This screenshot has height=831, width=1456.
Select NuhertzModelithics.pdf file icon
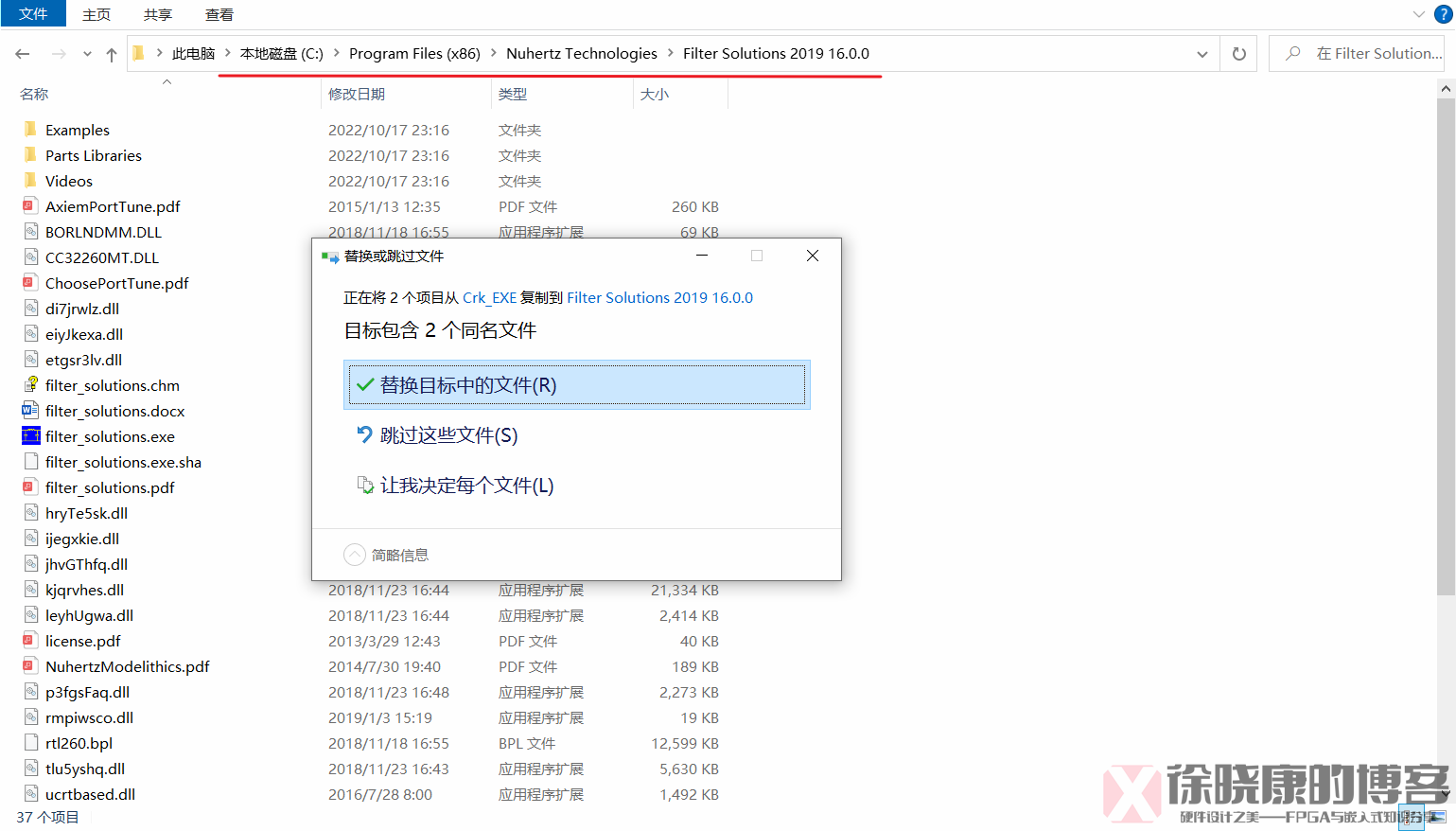point(30,666)
